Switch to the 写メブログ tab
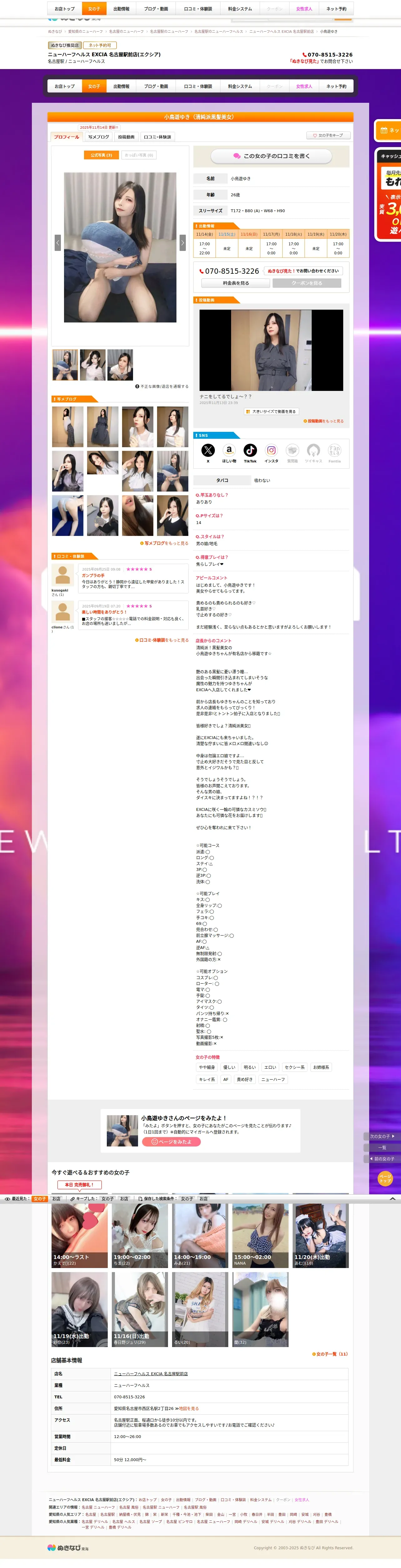Viewport: 401px width, 1568px height. point(99,137)
